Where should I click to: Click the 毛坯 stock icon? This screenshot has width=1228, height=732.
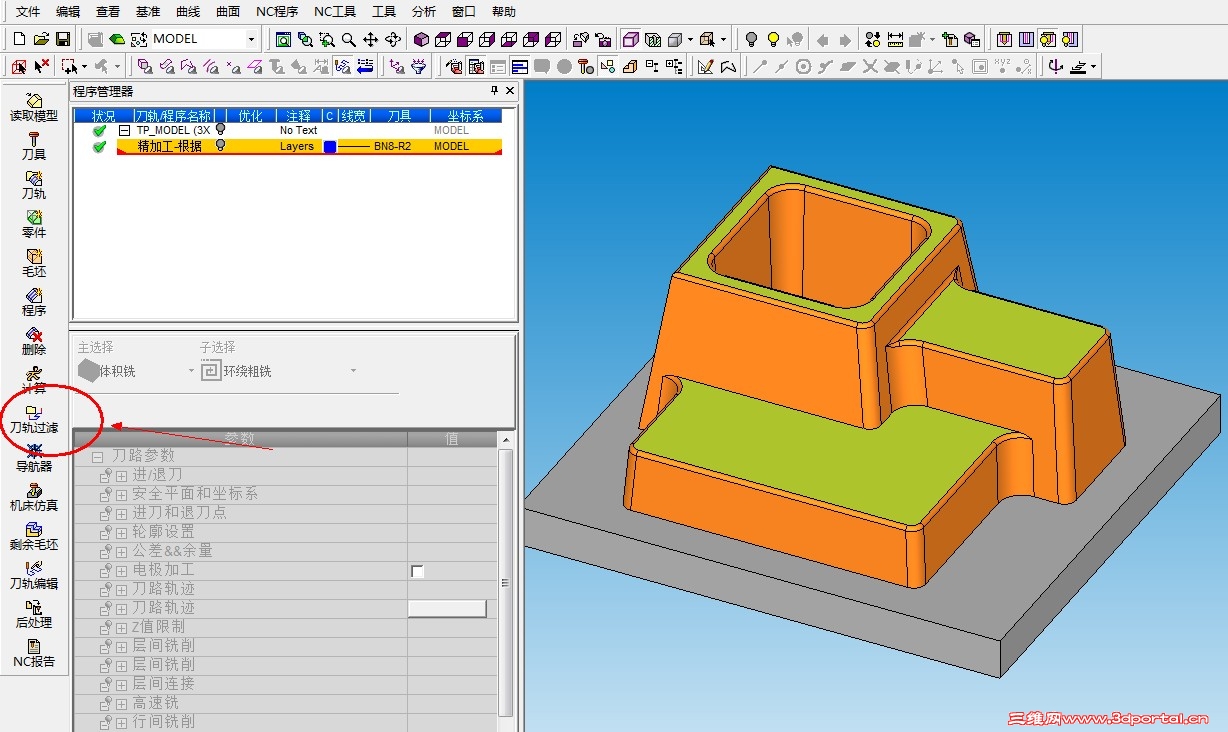tap(34, 262)
